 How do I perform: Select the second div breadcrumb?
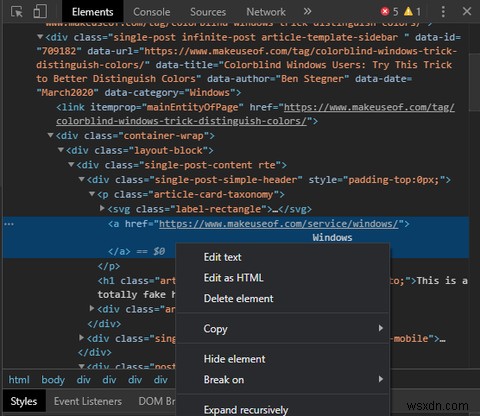tap(109, 380)
